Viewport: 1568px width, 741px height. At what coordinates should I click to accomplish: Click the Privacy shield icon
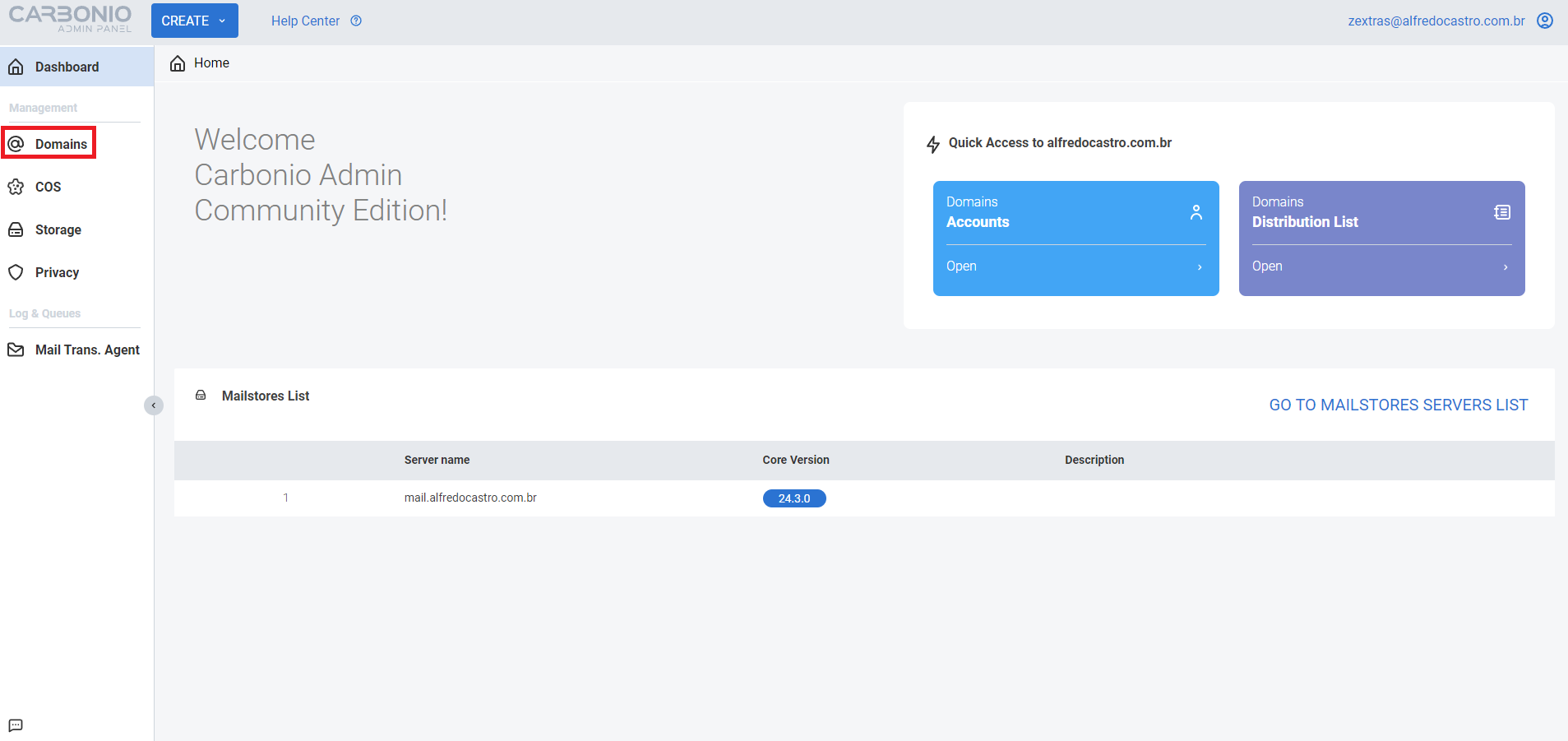(x=16, y=272)
